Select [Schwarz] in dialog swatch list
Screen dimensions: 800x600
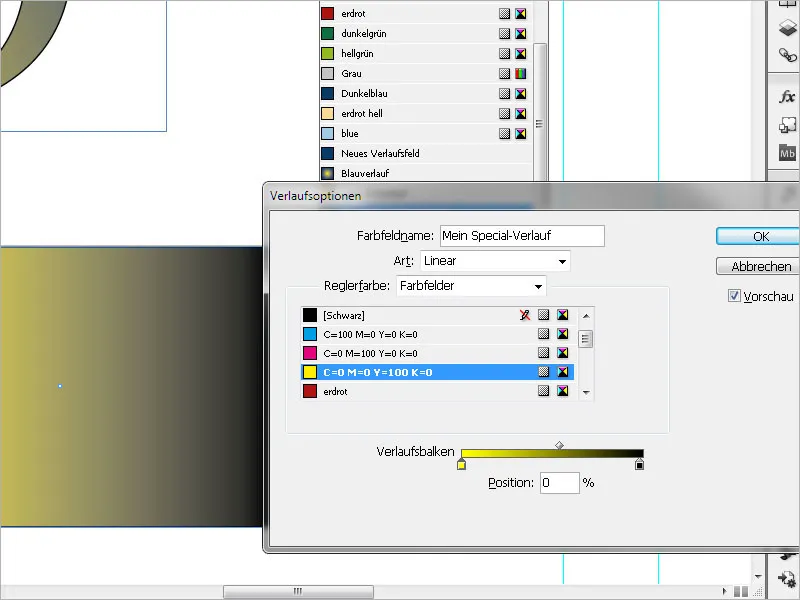point(438,315)
